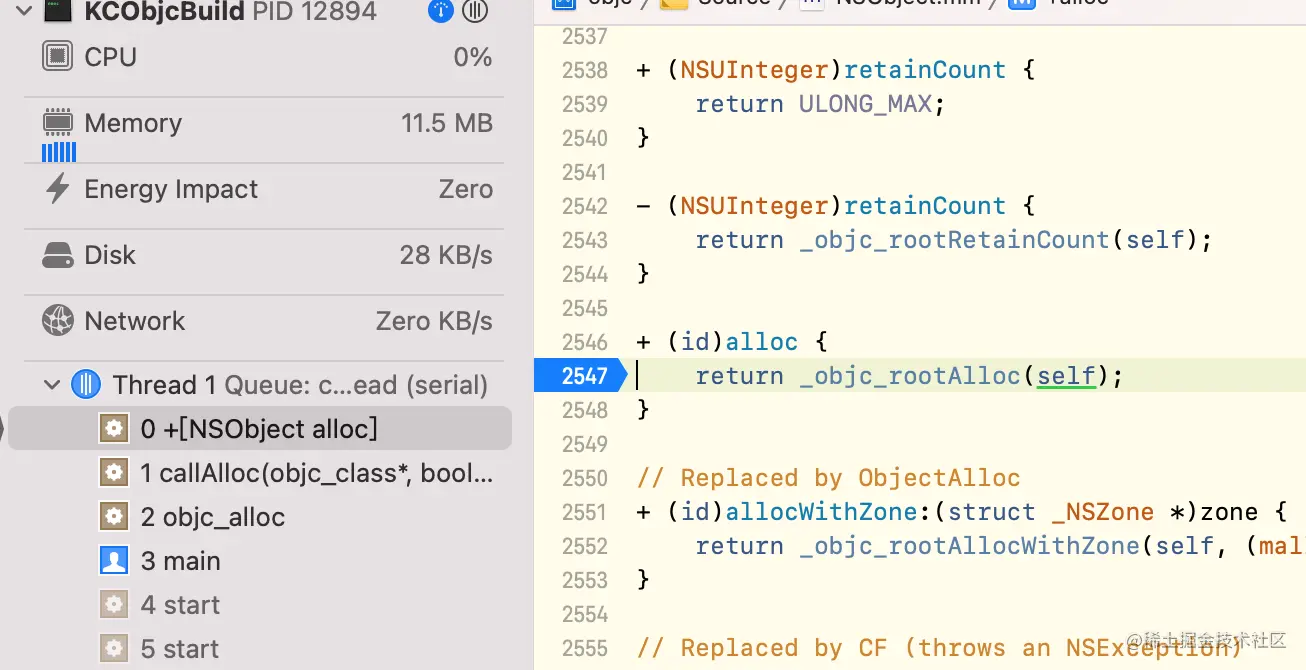This screenshot has height=670, width=1306.
Task: Select stack frame 2 objc_alloc
Action: (260, 517)
